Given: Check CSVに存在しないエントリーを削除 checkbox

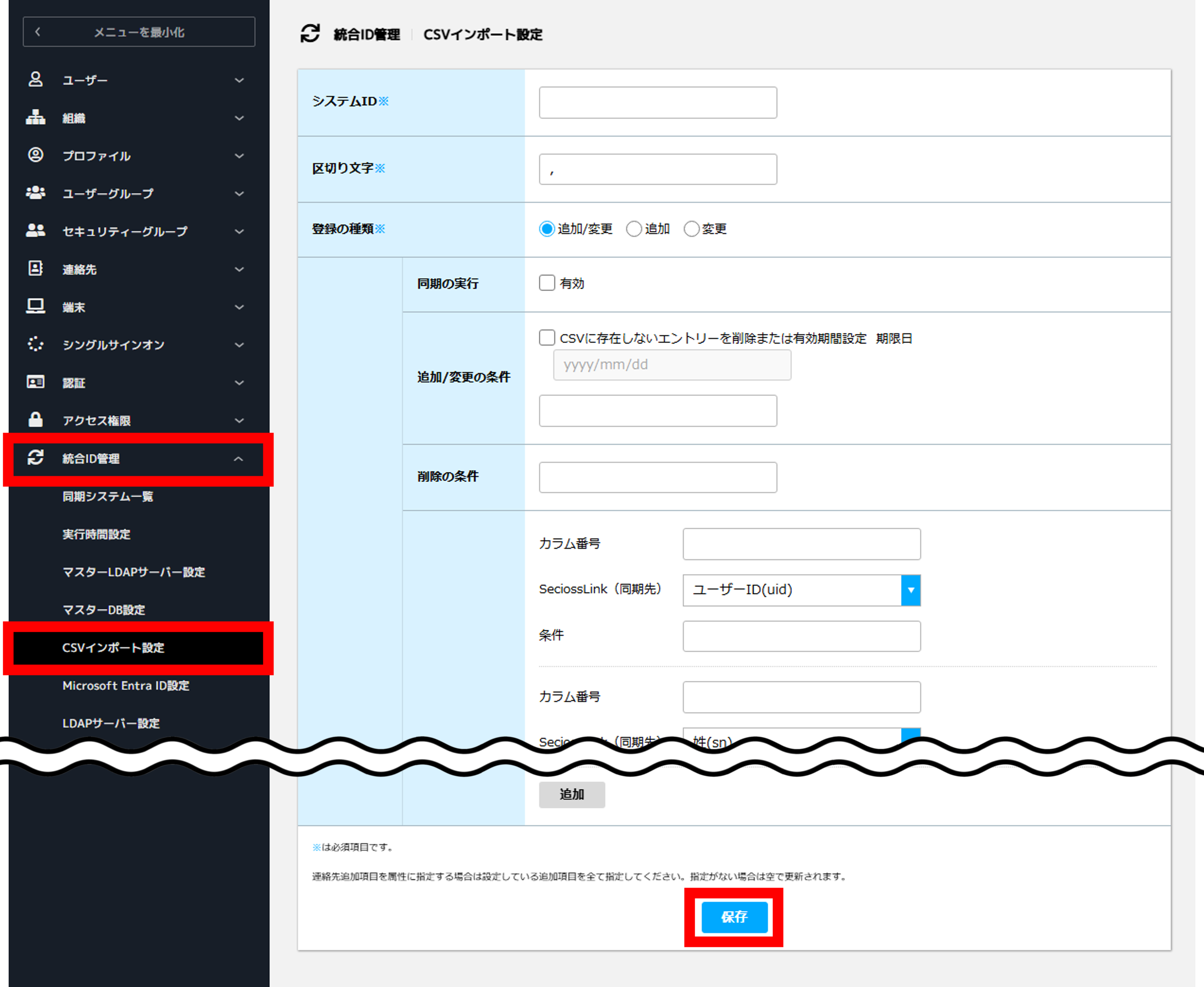Looking at the screenshot, I should click(547, 338).
